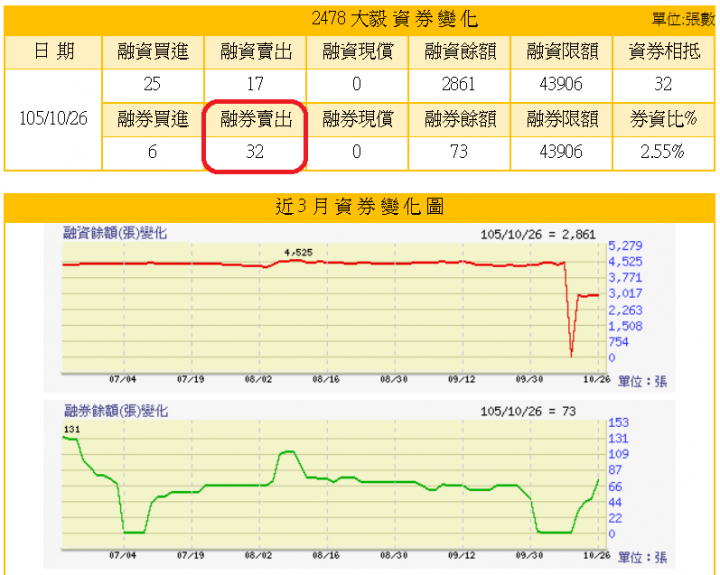Click the '近3月資券變化圖' section heading
The image size is (720, 575).
[360, 207]
